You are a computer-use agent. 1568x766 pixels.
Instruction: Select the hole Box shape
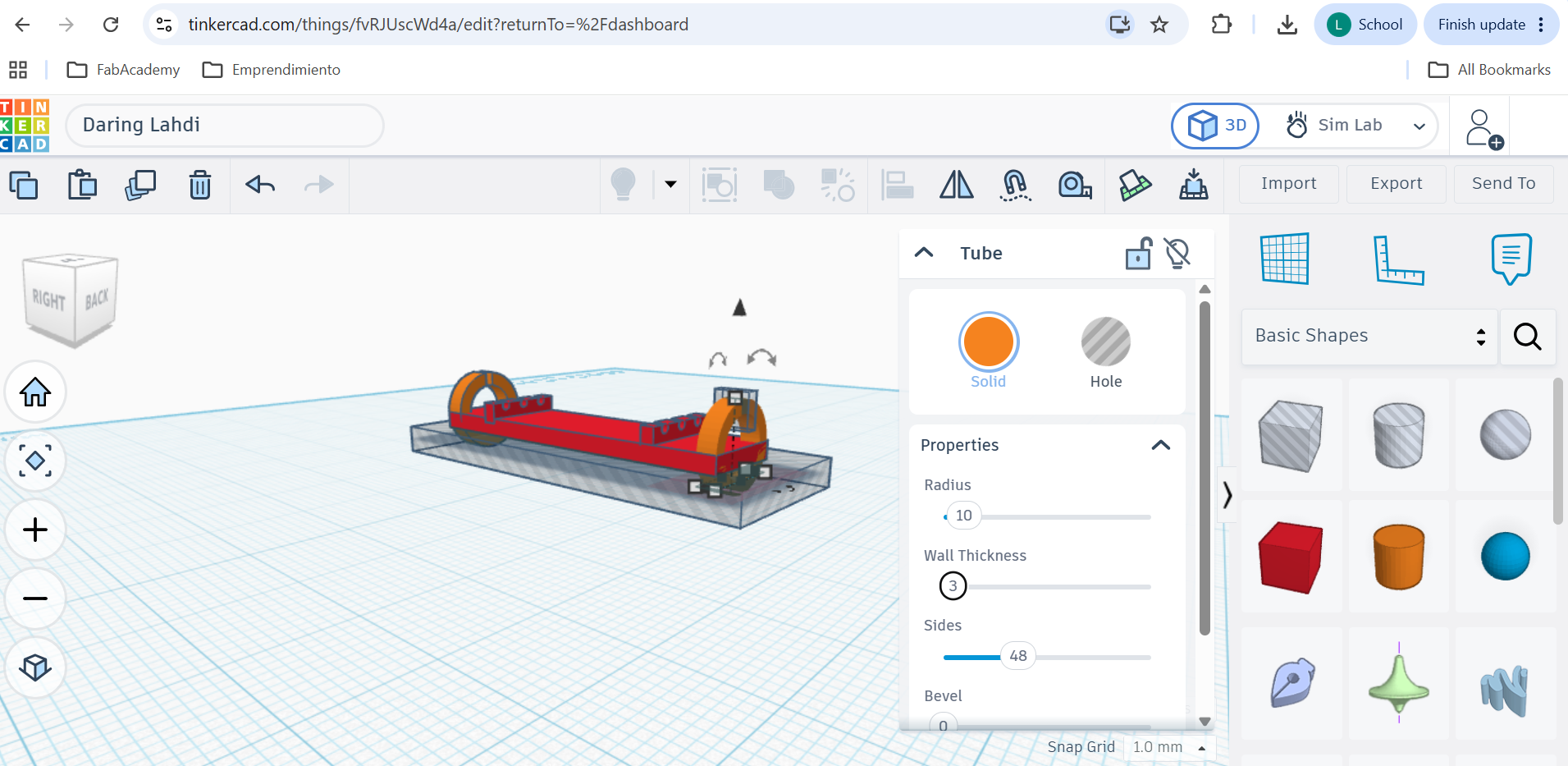(1291, 434)
